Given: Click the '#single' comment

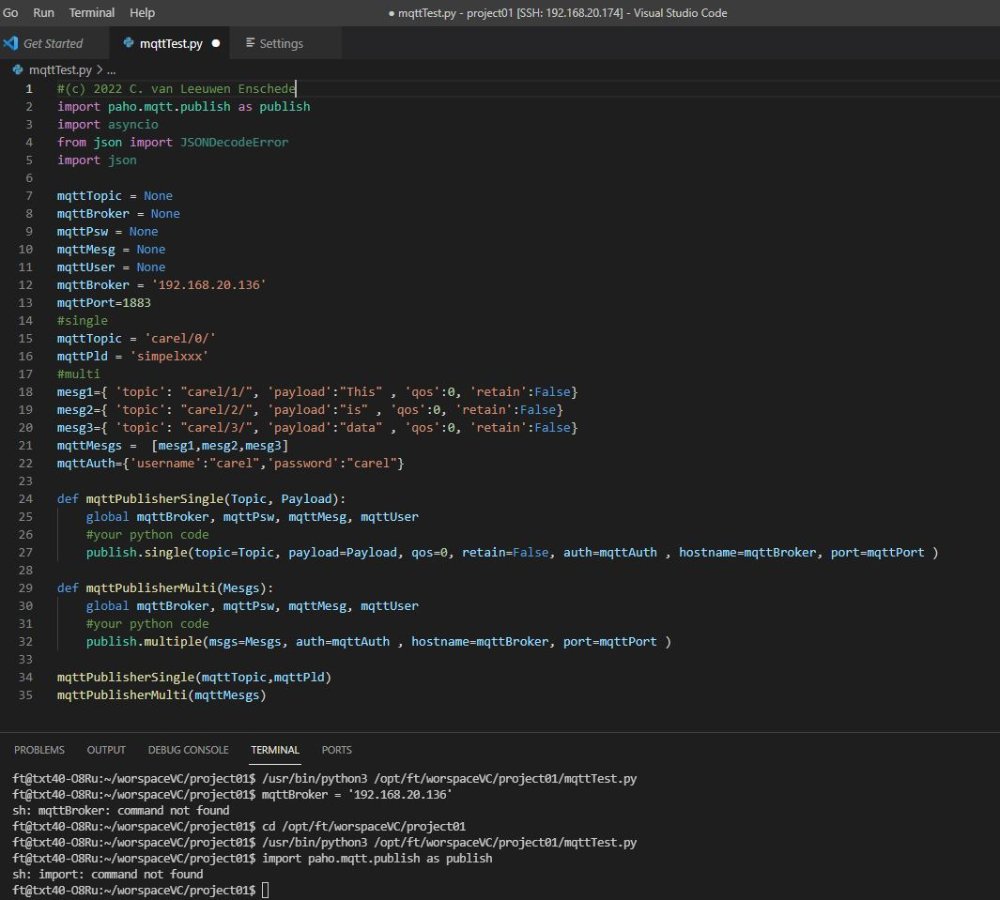Looking at the screenshot, I should (x=82, y=321).
